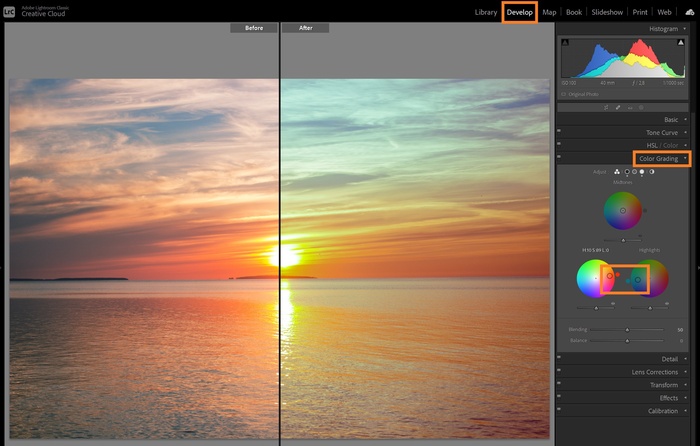
Task: Click the Shadows luminance slider
Action: pyautogui.click(x=596, y=308)
